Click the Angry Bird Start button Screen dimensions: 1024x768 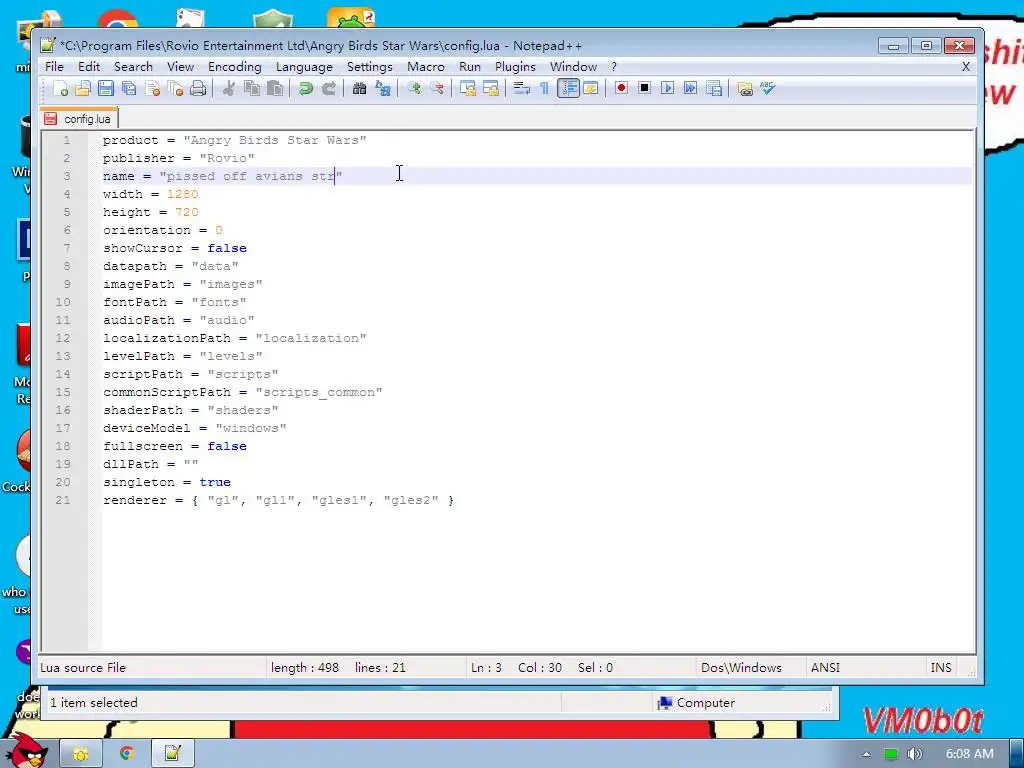click(x=26, y=750)
